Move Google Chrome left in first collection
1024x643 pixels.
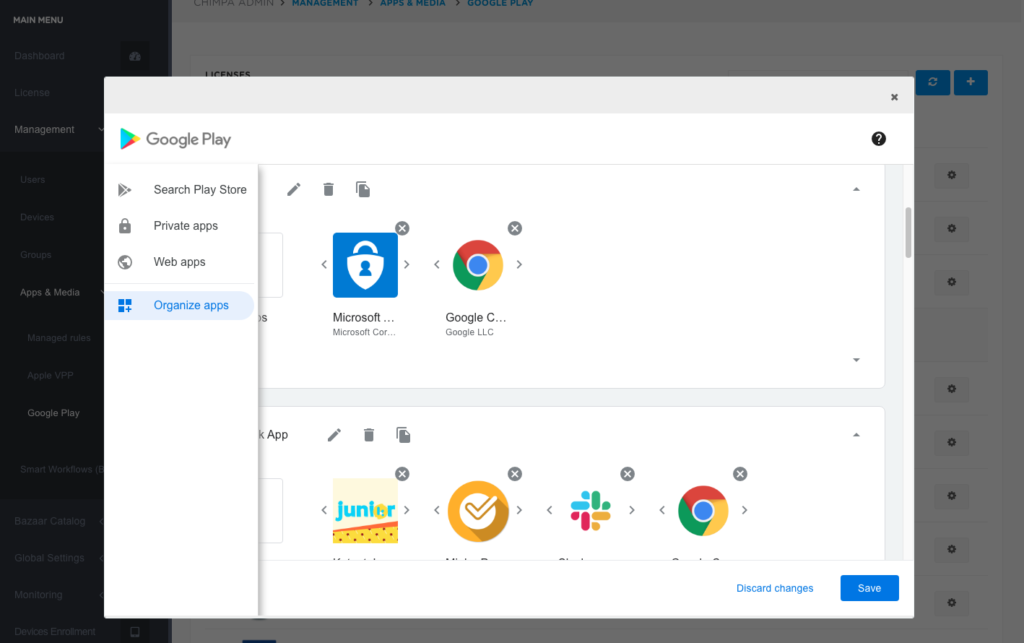(x=436, y=264)
